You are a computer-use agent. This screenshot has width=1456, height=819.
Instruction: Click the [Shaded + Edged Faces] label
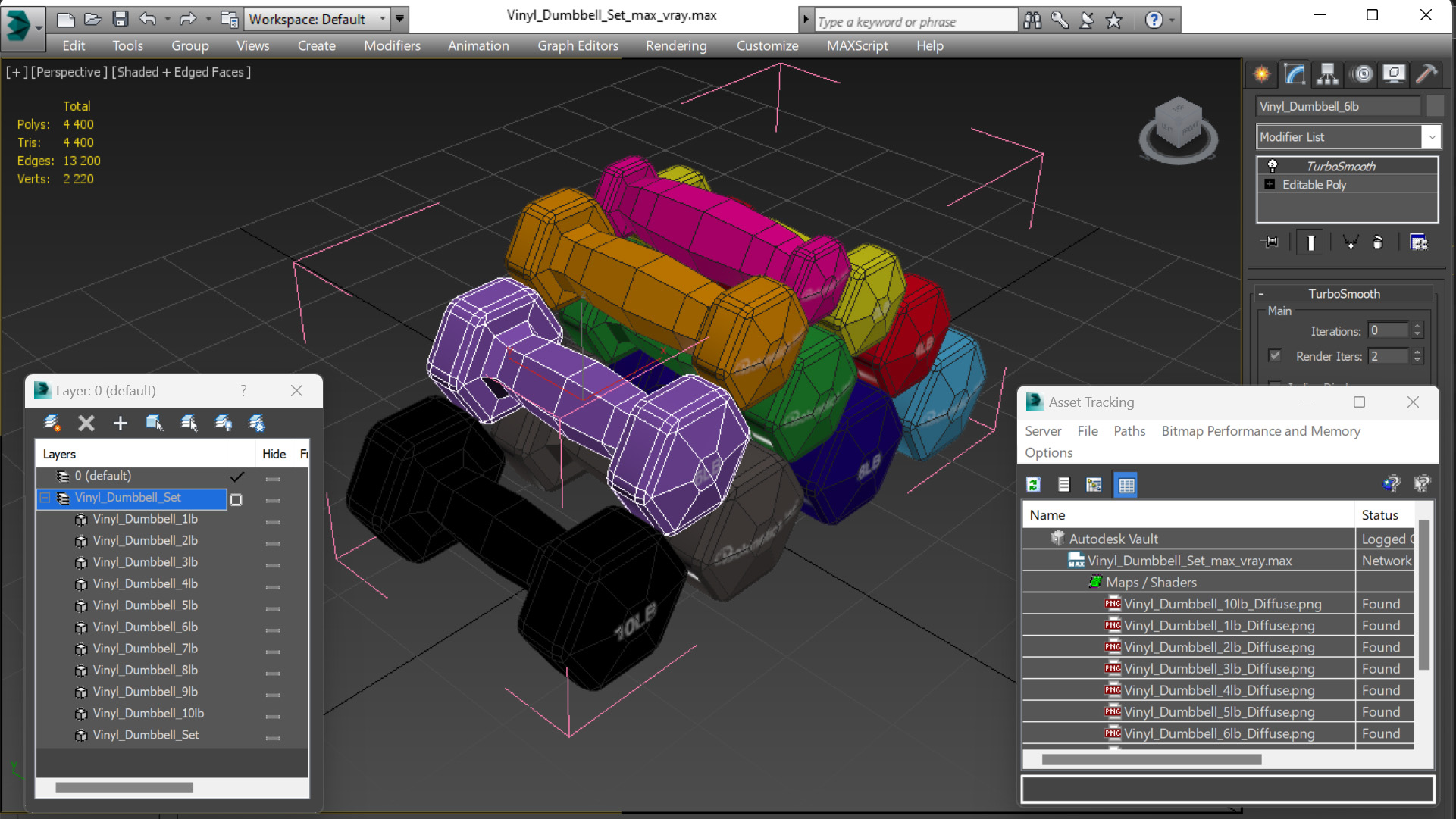pos(181,72)
